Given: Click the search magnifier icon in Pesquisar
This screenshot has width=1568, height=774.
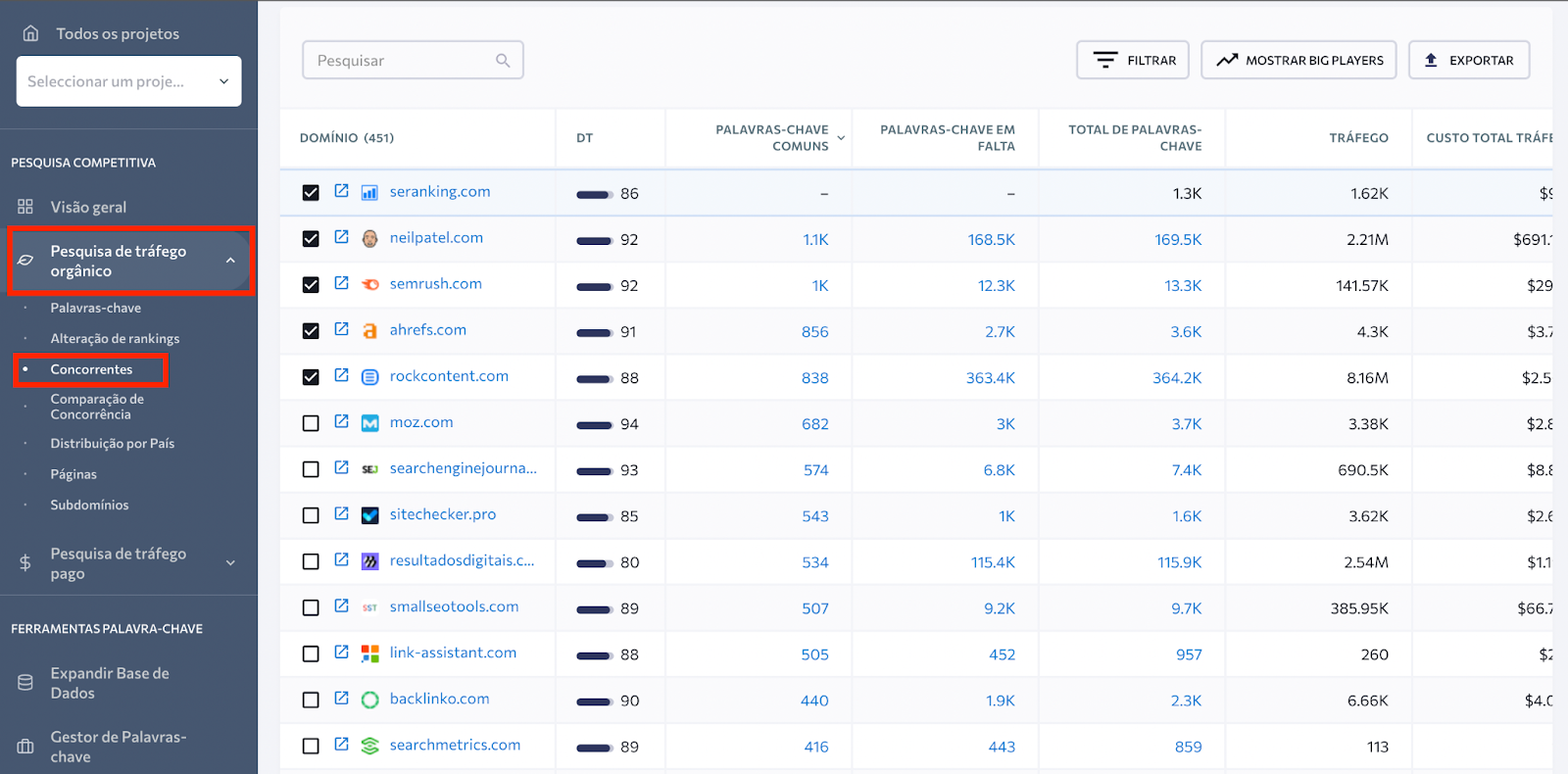Looking at the screenshot, I should click(x=503, y=61).
